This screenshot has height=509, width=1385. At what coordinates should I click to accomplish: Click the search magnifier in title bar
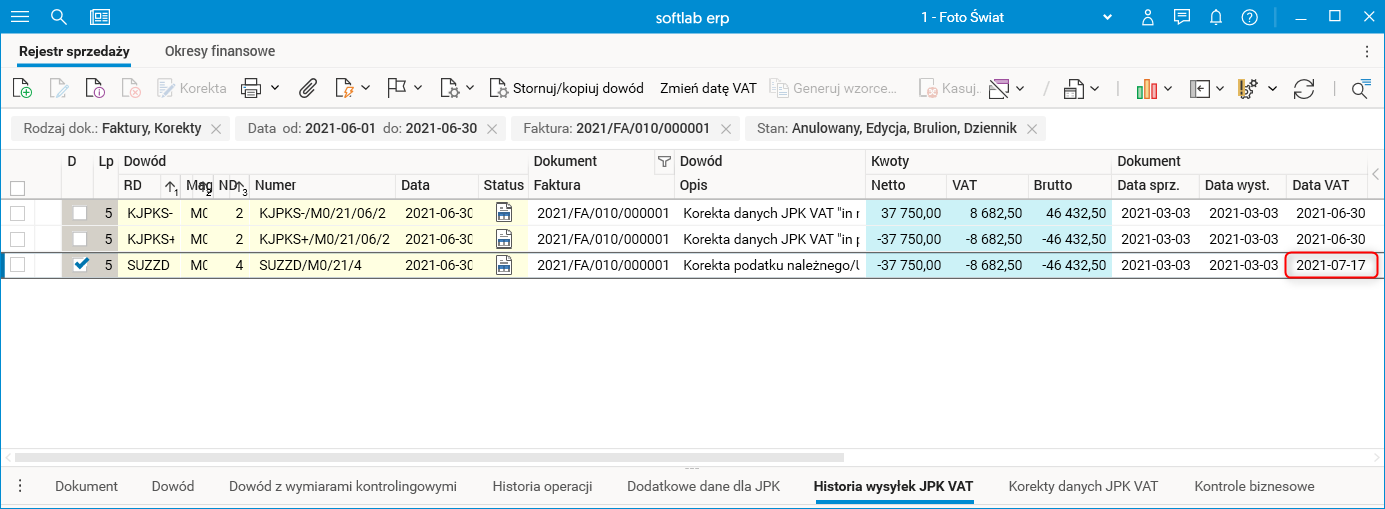tap(59, 17)
